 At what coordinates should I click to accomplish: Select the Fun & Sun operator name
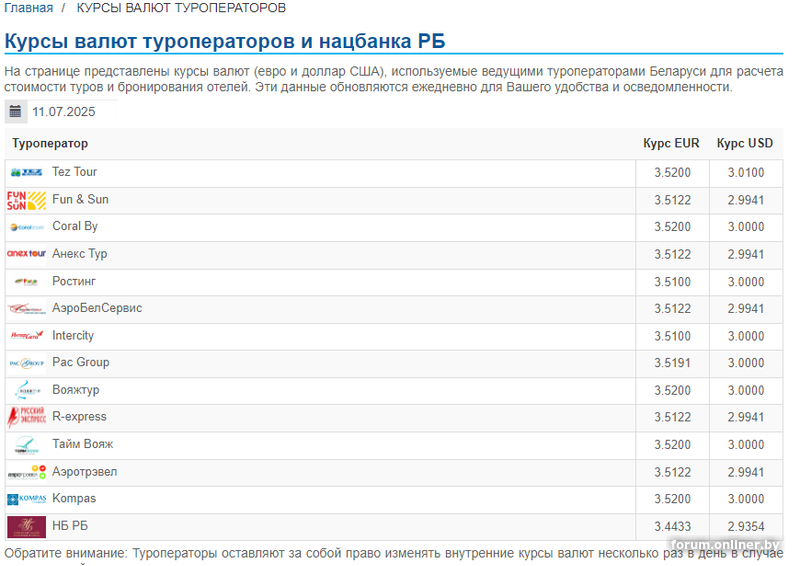click(x=81, y=200)
